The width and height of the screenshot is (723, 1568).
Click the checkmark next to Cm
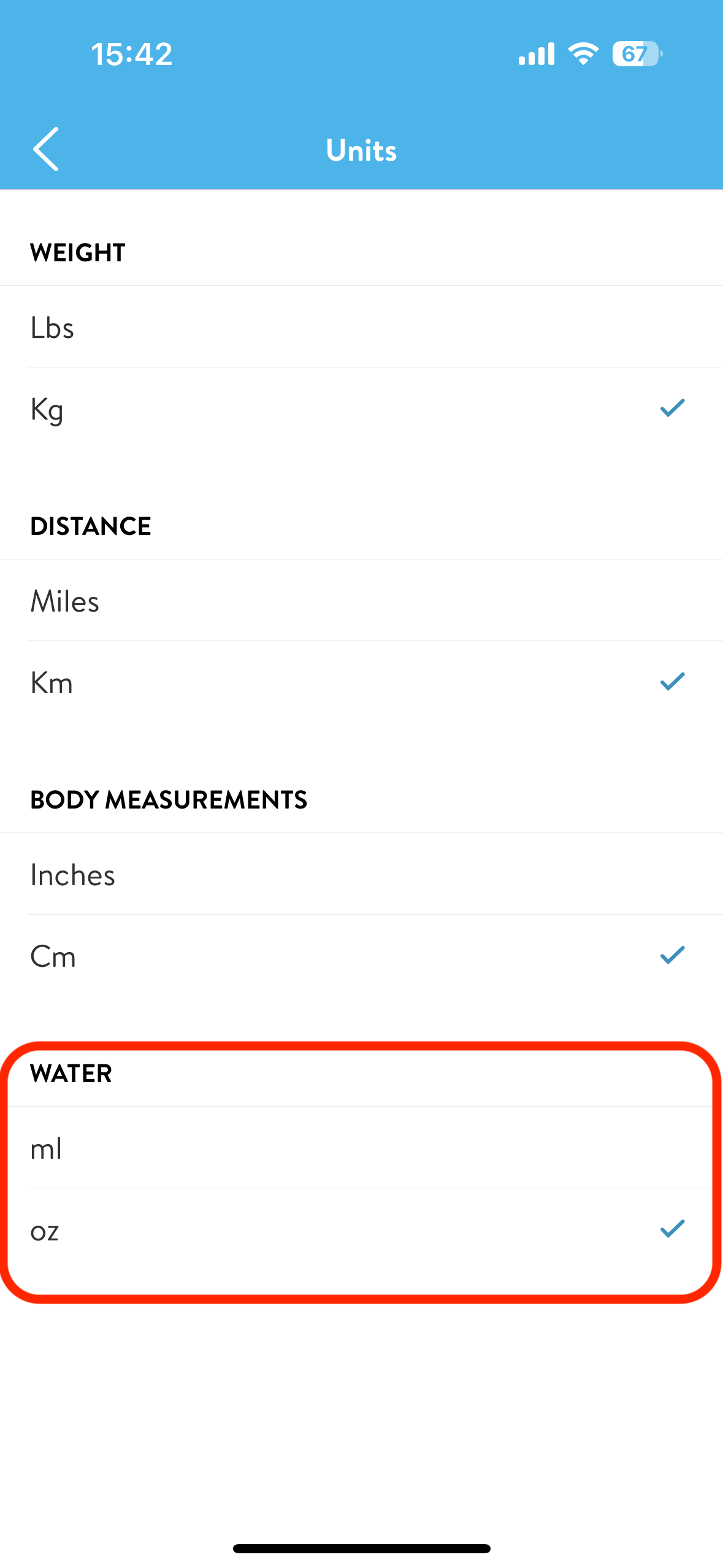pyautogui.click(x=672, y=955)
